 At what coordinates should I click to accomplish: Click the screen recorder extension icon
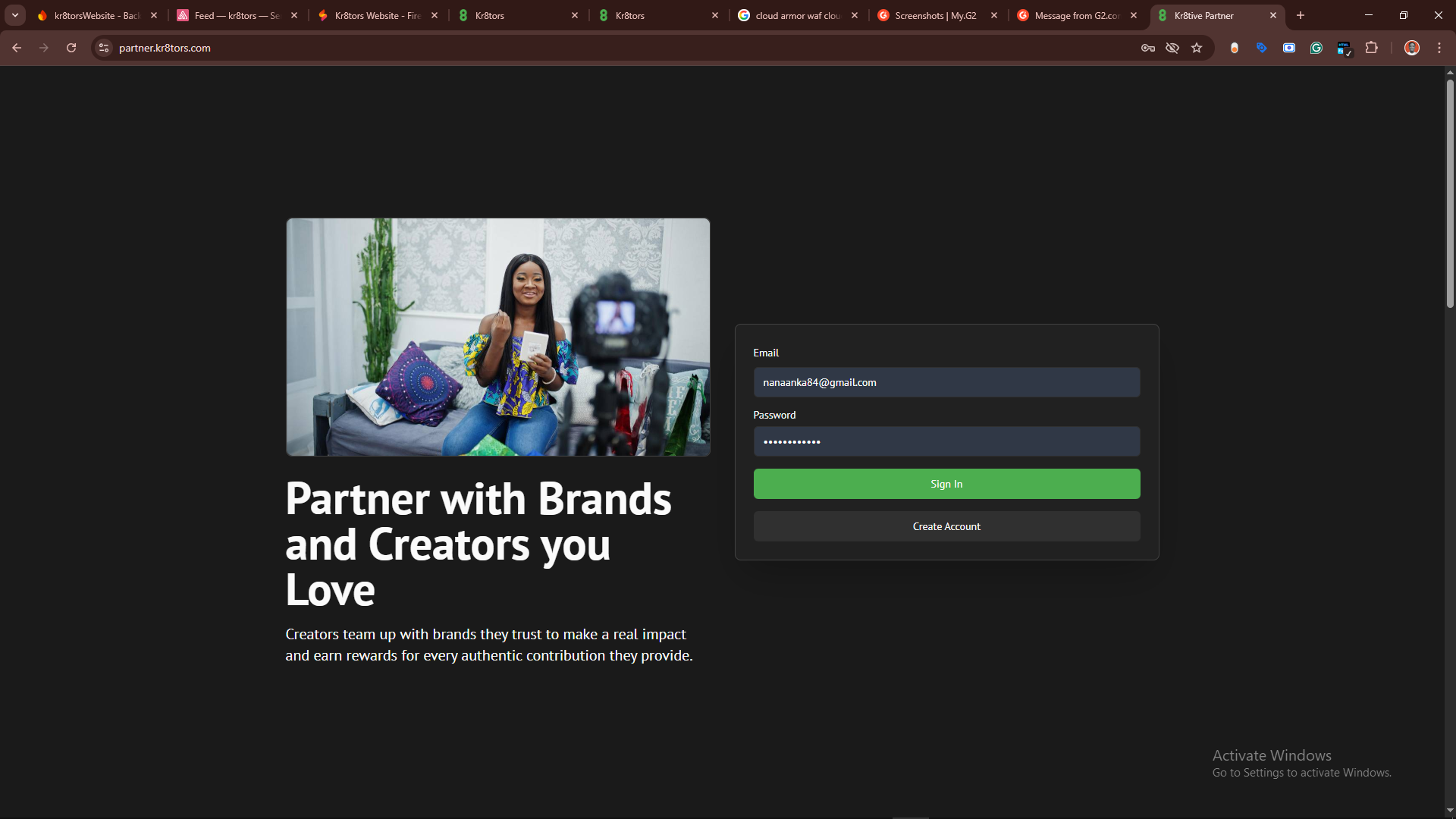(x=1289, y=48)
